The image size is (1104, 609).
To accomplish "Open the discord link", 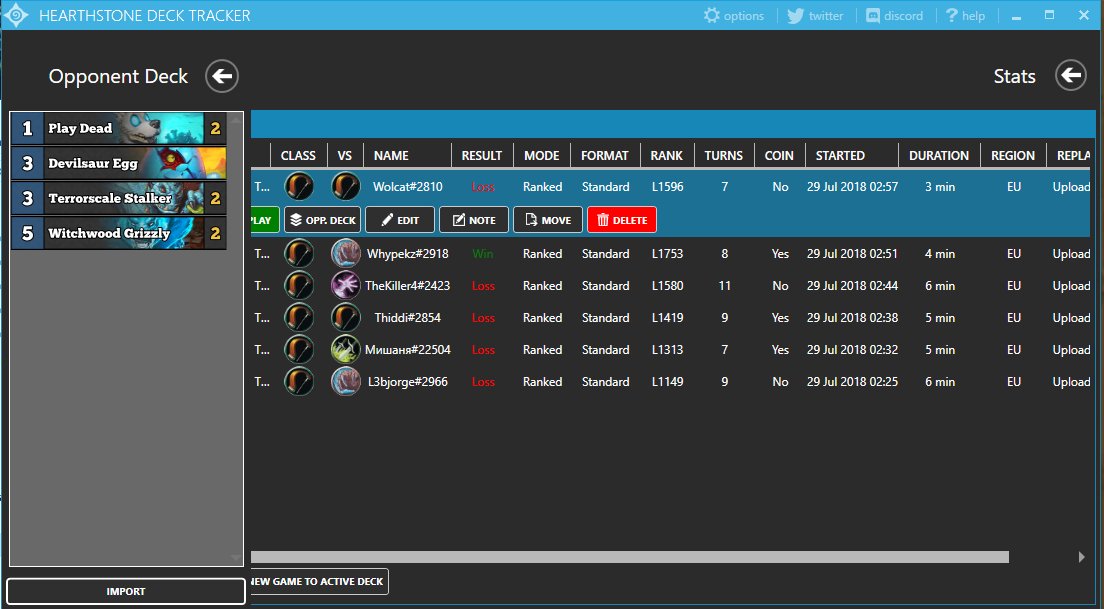I will (x=894, y=15).
